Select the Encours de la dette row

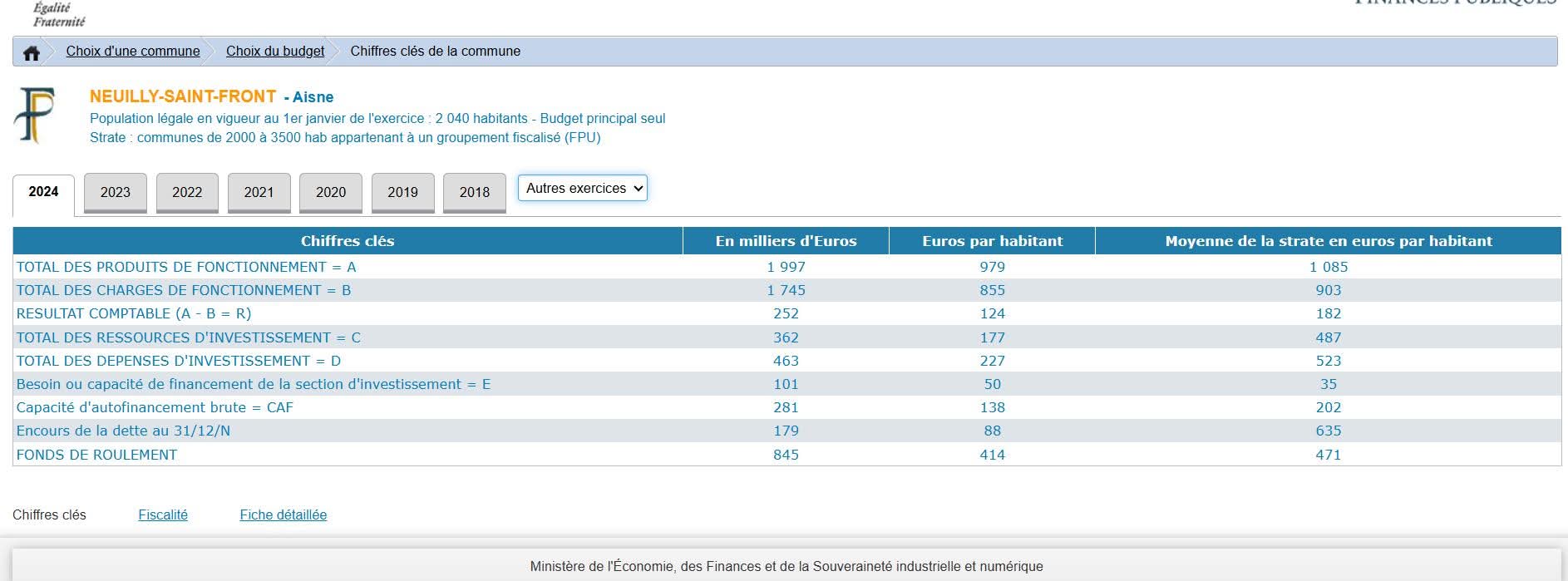tap(123, 431)
